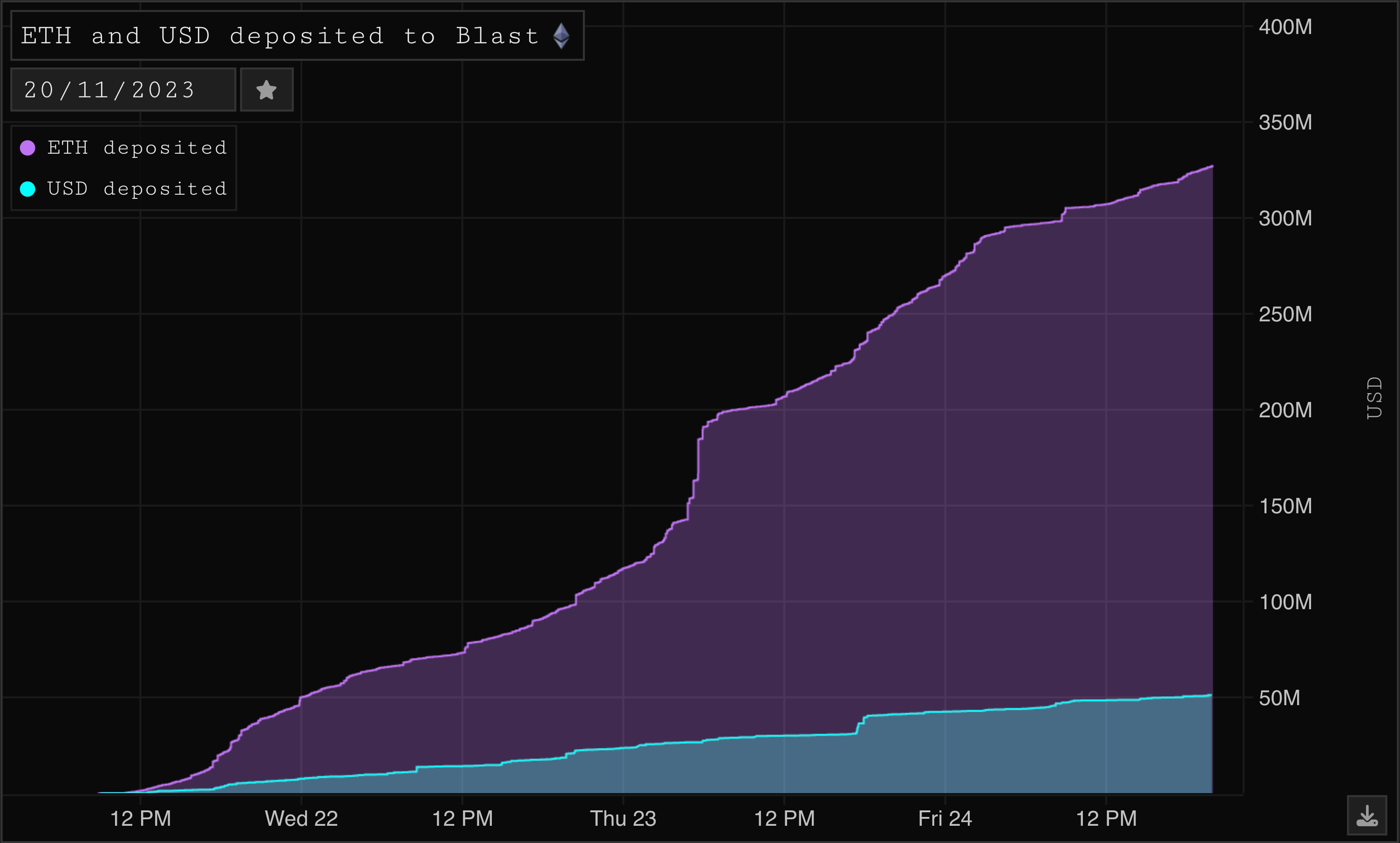Click the Fri 24 x-axis label
The height and width of the screenshot is (843, 1400).
(945, 818)
